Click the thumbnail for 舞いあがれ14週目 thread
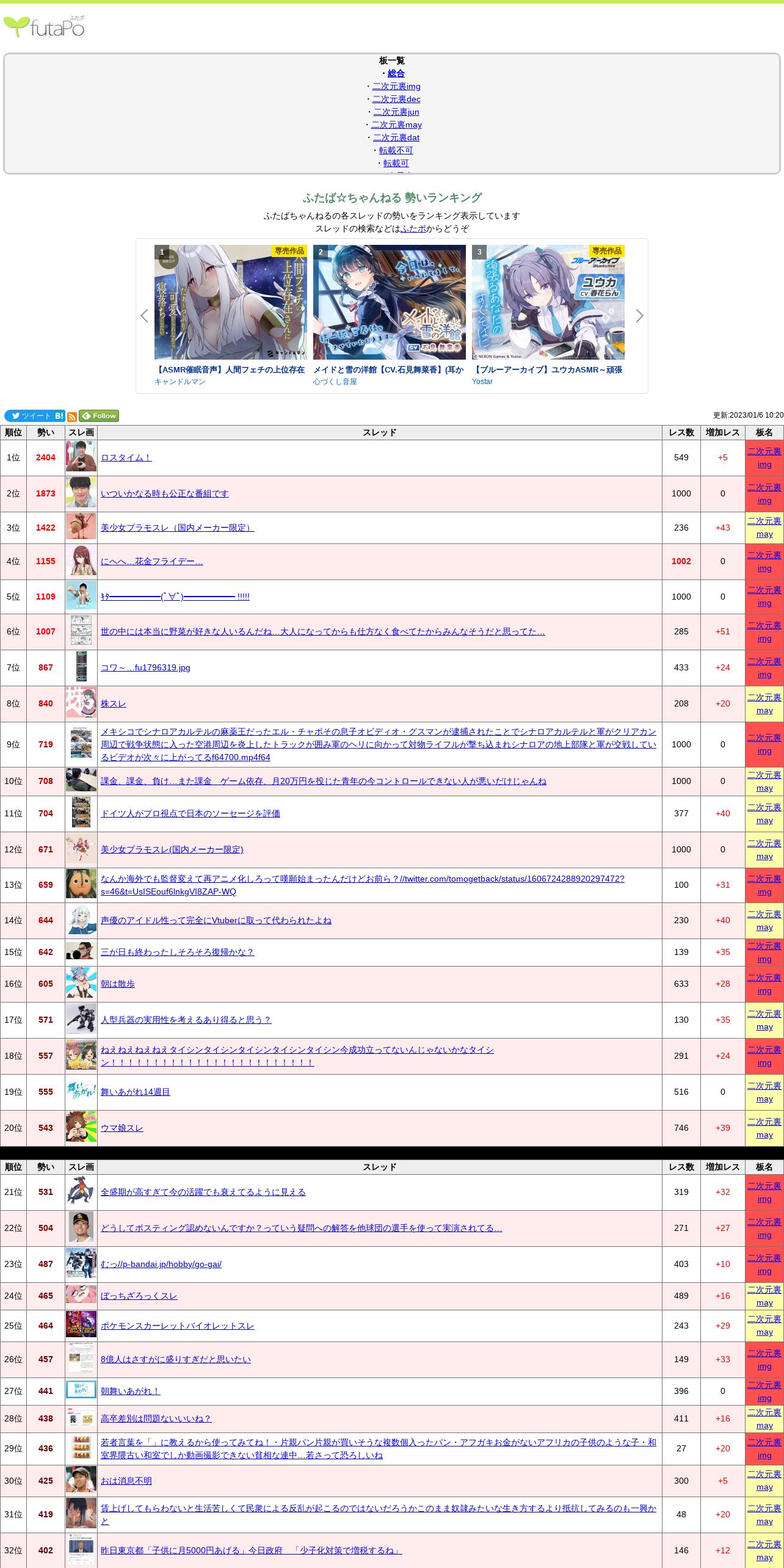Image resolution: width=784 pixels, height=1568 pixels. pyautogui.click(x=81, y=1092)
